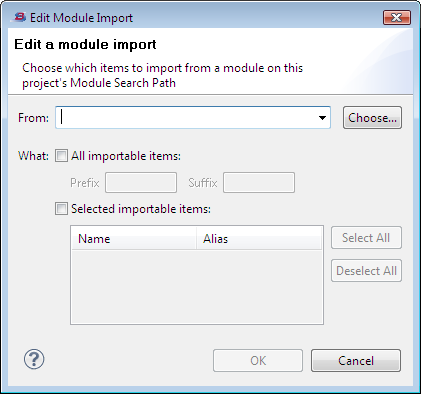Viewport: 421px width, 394px height.
Task: Click the Choose... button
Action: (x=372, y=118)
